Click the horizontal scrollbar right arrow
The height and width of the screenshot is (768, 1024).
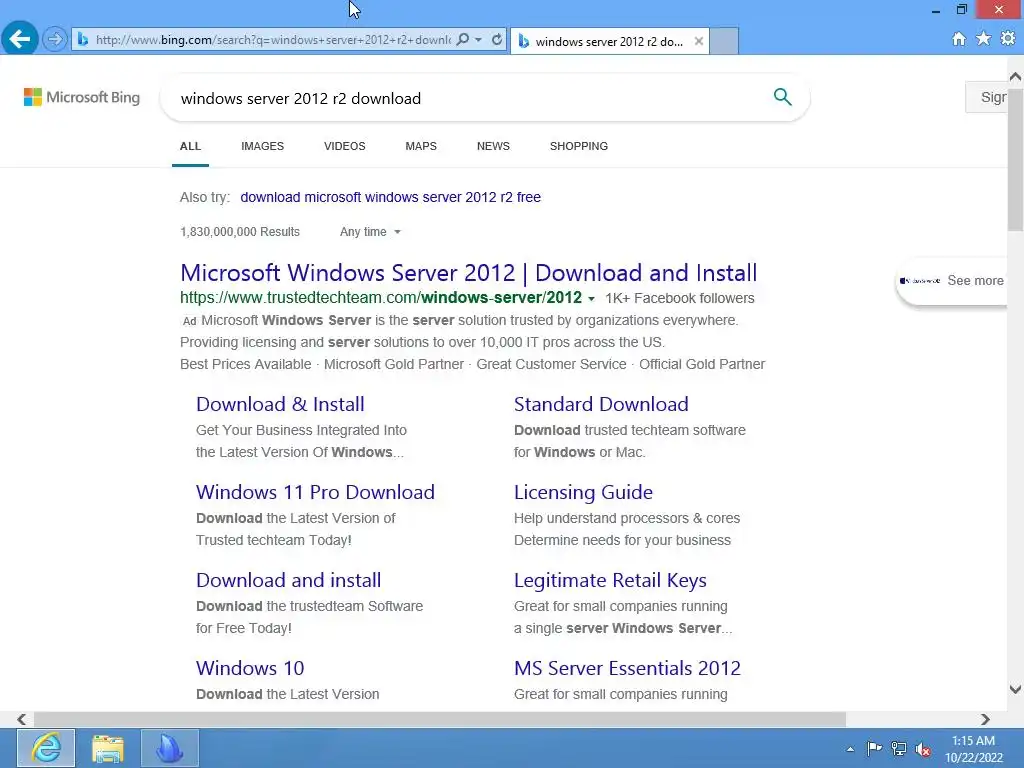coord(985,719)
